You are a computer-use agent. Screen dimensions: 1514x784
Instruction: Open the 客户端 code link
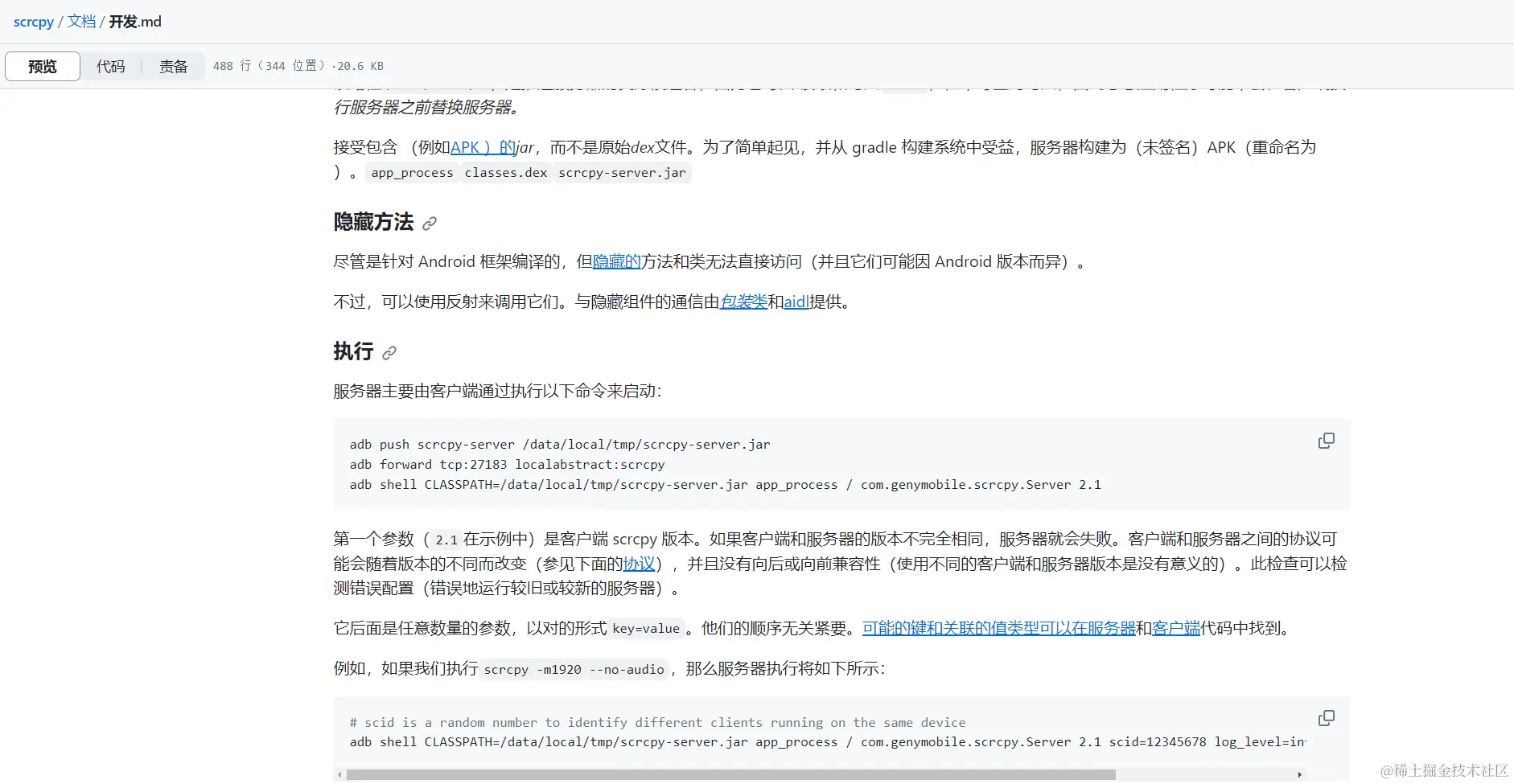(1176, 628)
